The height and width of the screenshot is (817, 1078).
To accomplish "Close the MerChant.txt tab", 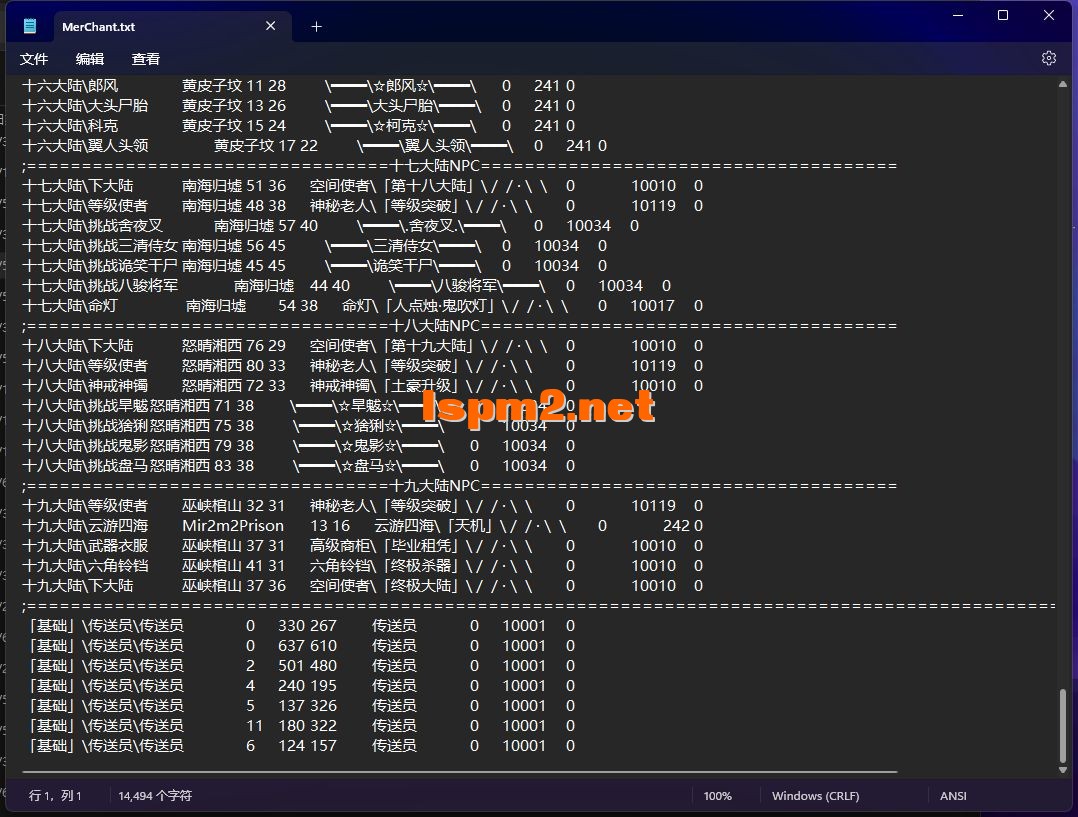I will coord(271,26).
